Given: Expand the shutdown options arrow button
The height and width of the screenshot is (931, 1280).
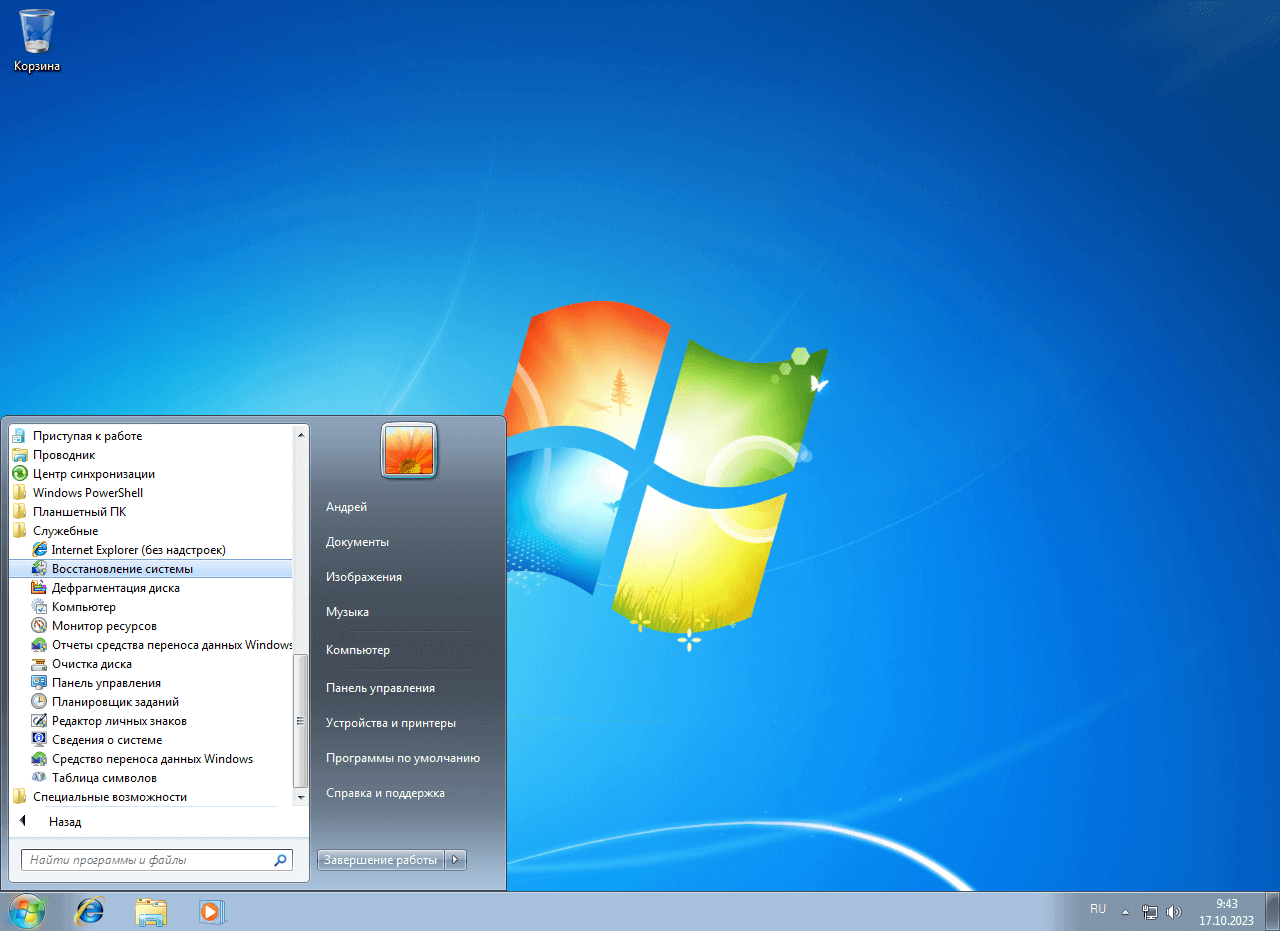Looking at the screenshot, I should click(456, 860).
